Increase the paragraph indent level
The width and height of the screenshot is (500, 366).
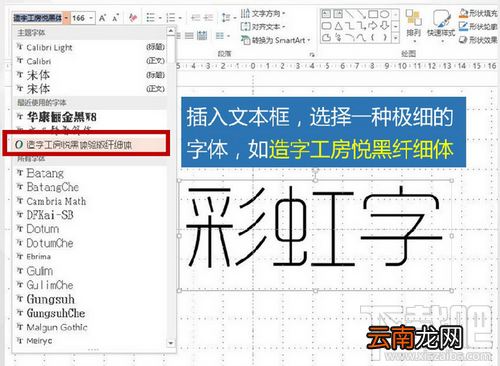pos(208,17)
